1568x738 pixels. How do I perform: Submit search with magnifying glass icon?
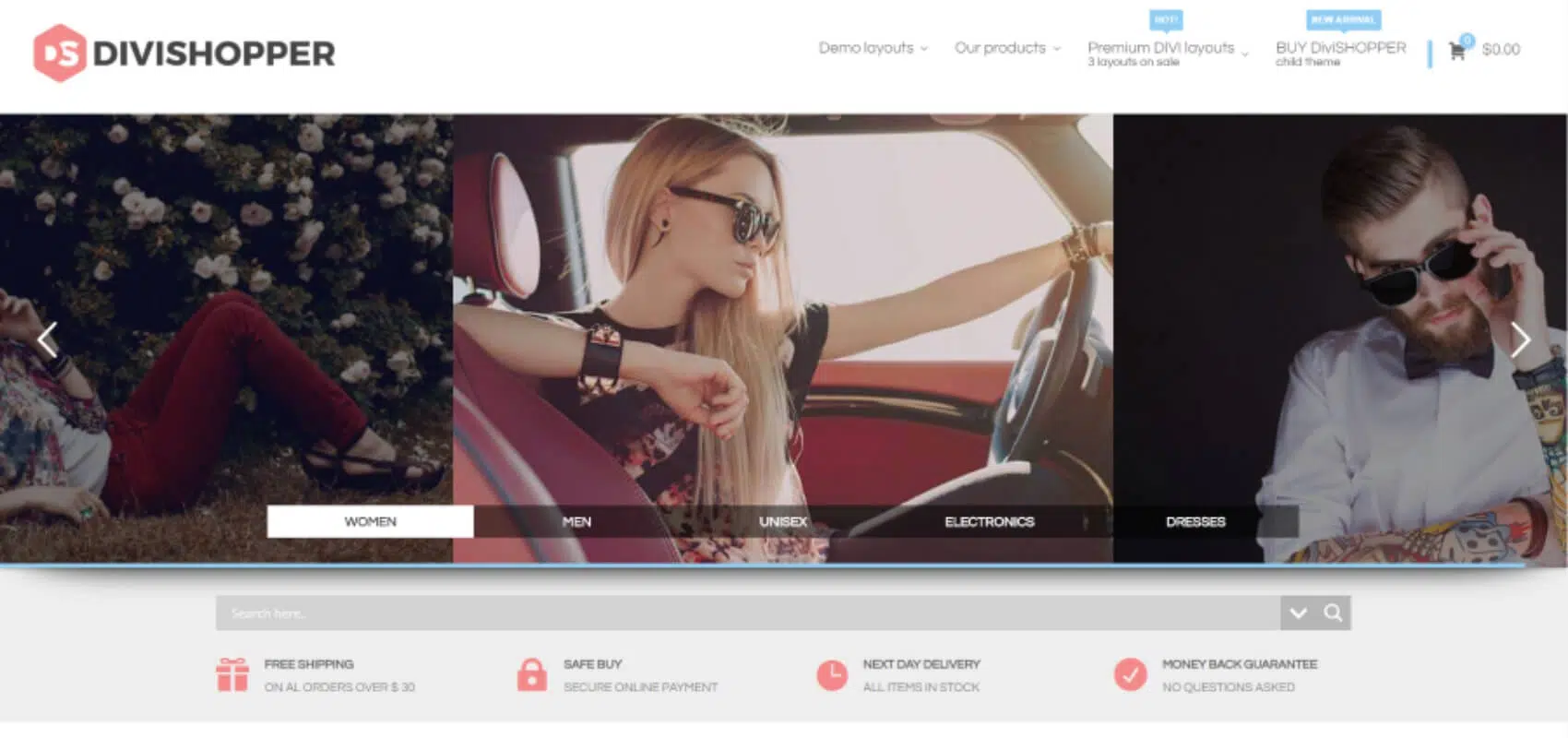click(1333, 613)
